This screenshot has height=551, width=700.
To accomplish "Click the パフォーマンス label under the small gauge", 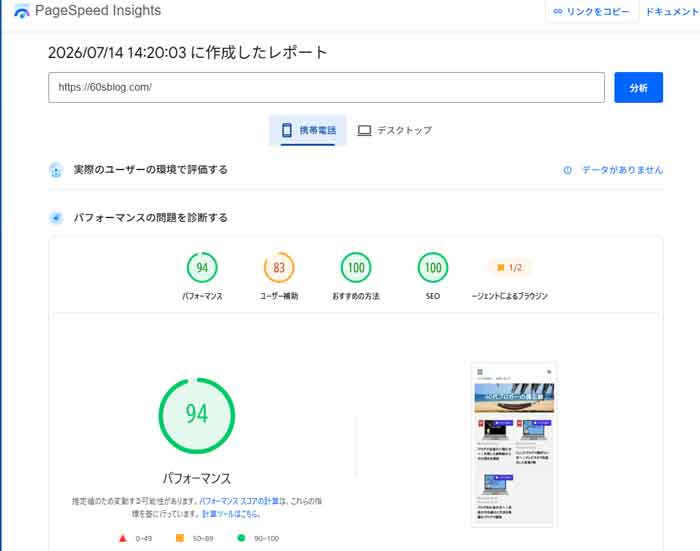I will pyautogui.click(x=202, y=296).
